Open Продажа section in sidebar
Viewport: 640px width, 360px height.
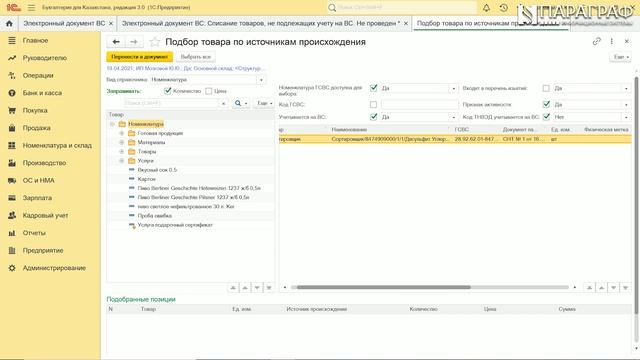pyautogui.click(x=36, y=128)
